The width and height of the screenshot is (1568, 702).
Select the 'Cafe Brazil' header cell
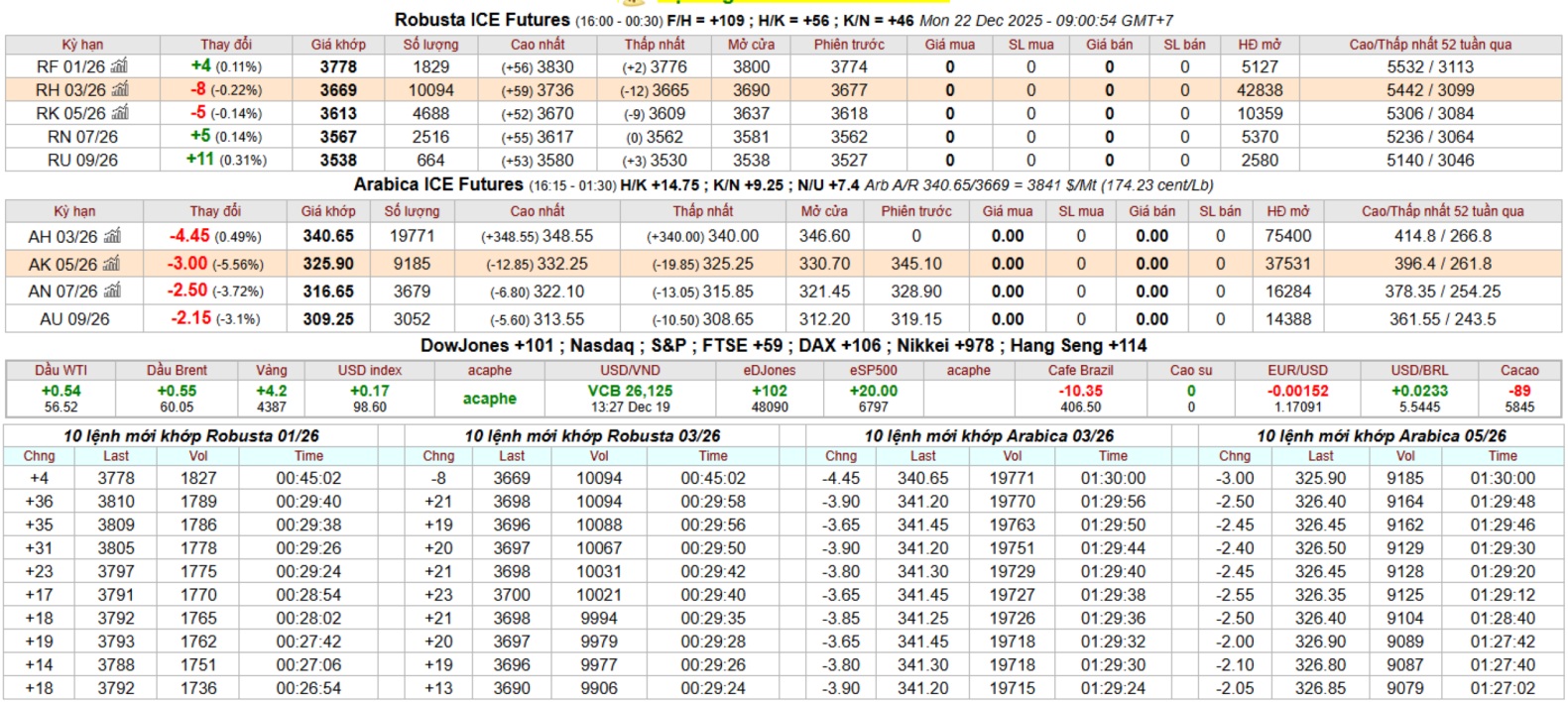coord(1080,370)
